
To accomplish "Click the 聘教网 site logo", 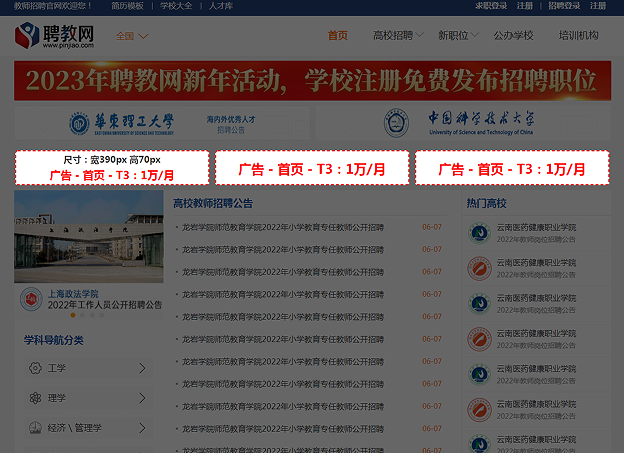I will [x=55, y=35].
